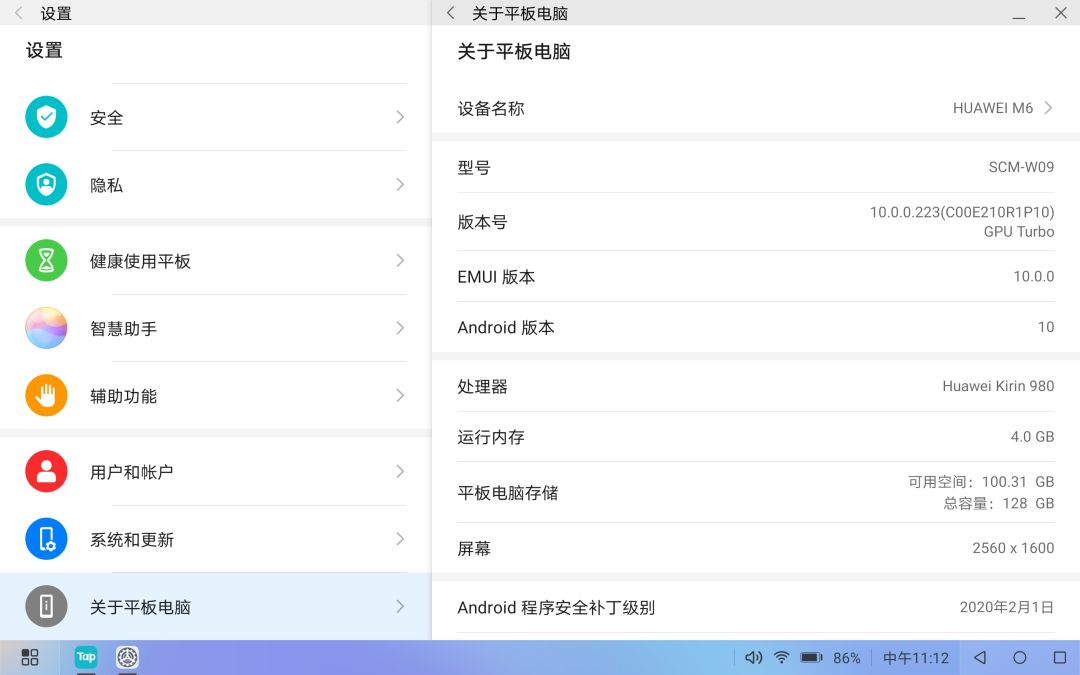Go back from 关于平板电脑 header arrow

(450, 13)
